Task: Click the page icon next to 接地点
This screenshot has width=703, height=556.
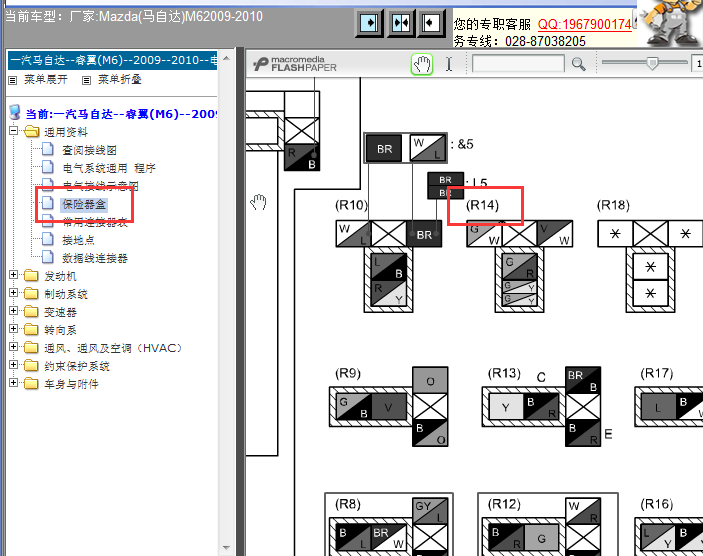Action: (48, 239)
